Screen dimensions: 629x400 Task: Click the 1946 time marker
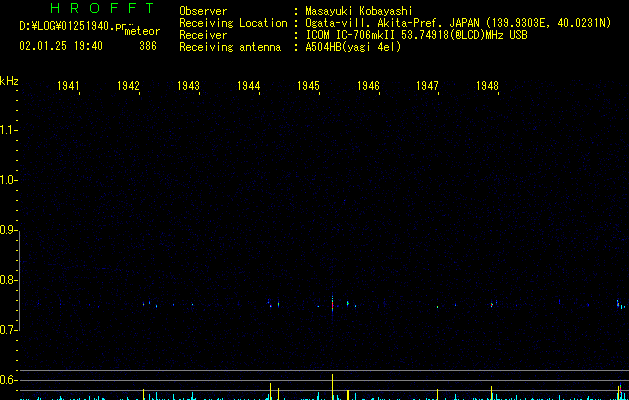[x=368, y=86]
